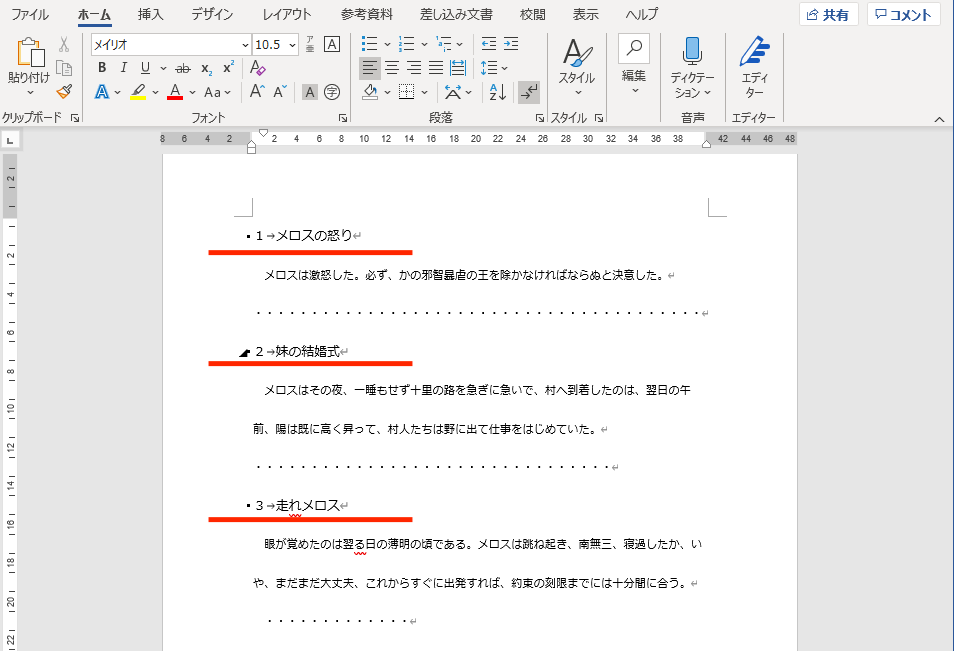The height and width of the screenshot is (651, 954).
Task: Open the font color dropdown arrow
Action: (x=192, y=92)
